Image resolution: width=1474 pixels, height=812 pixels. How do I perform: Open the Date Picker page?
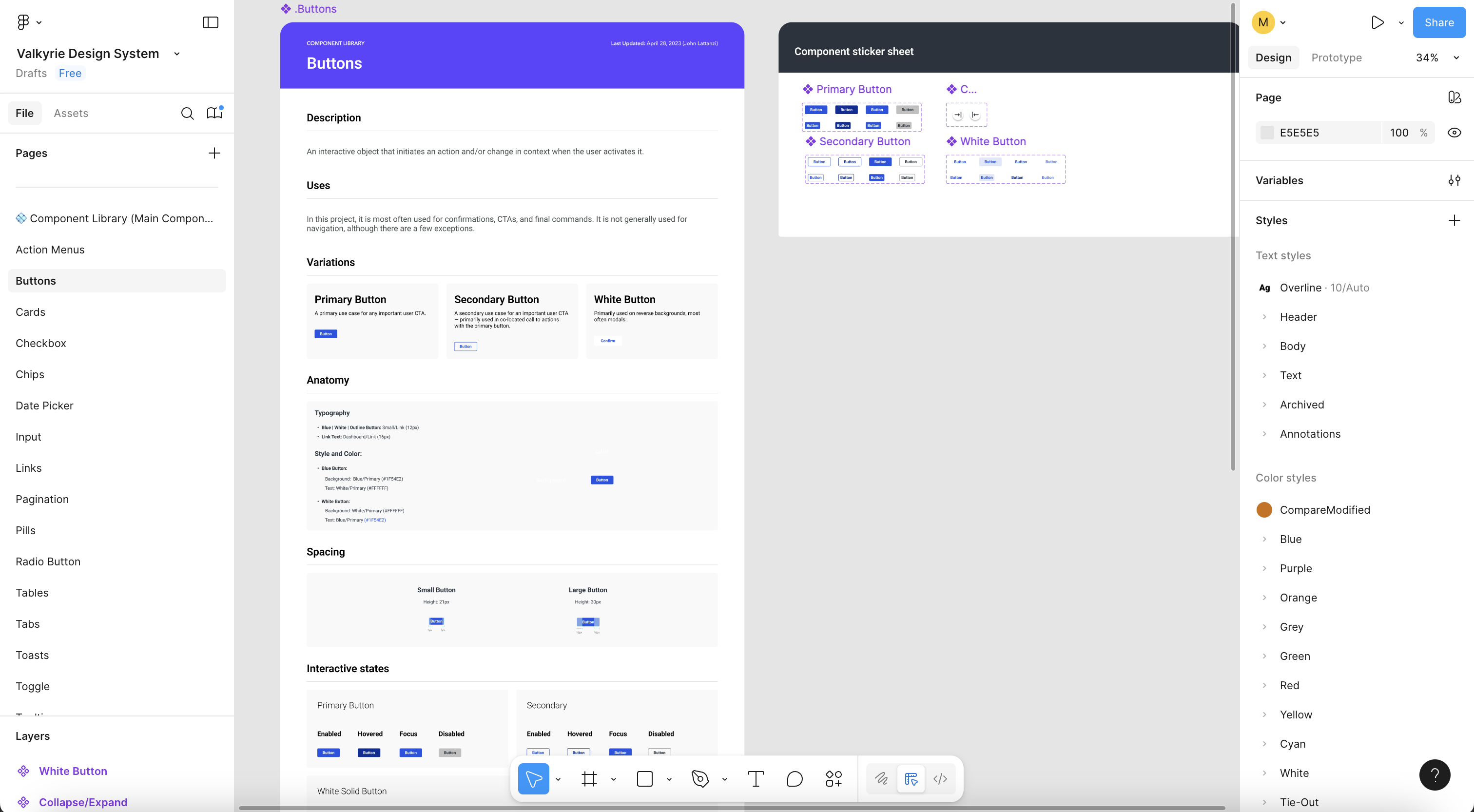[x=45, y=406]
